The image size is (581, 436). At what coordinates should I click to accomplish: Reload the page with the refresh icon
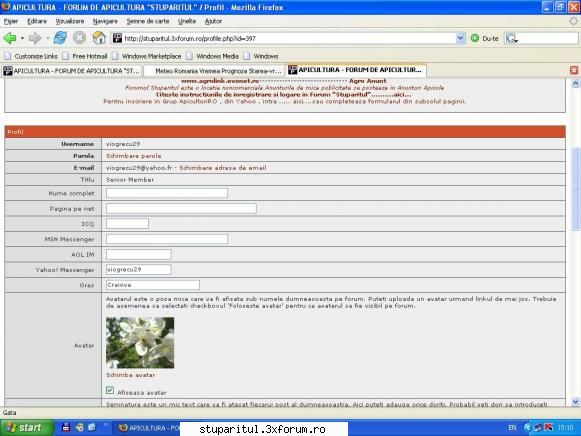click(60, 38)
